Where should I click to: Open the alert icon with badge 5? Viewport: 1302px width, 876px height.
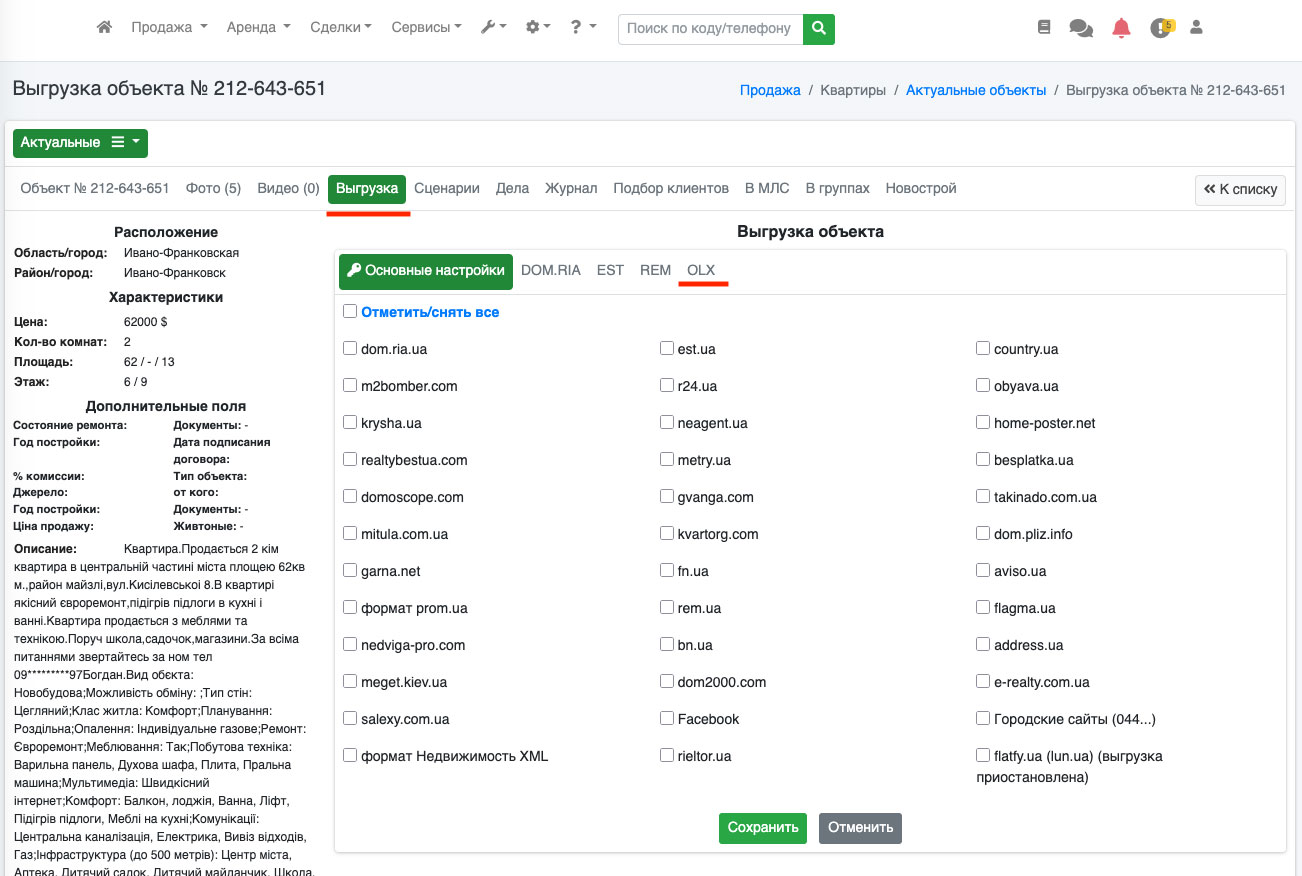(x=1160, y=28)
